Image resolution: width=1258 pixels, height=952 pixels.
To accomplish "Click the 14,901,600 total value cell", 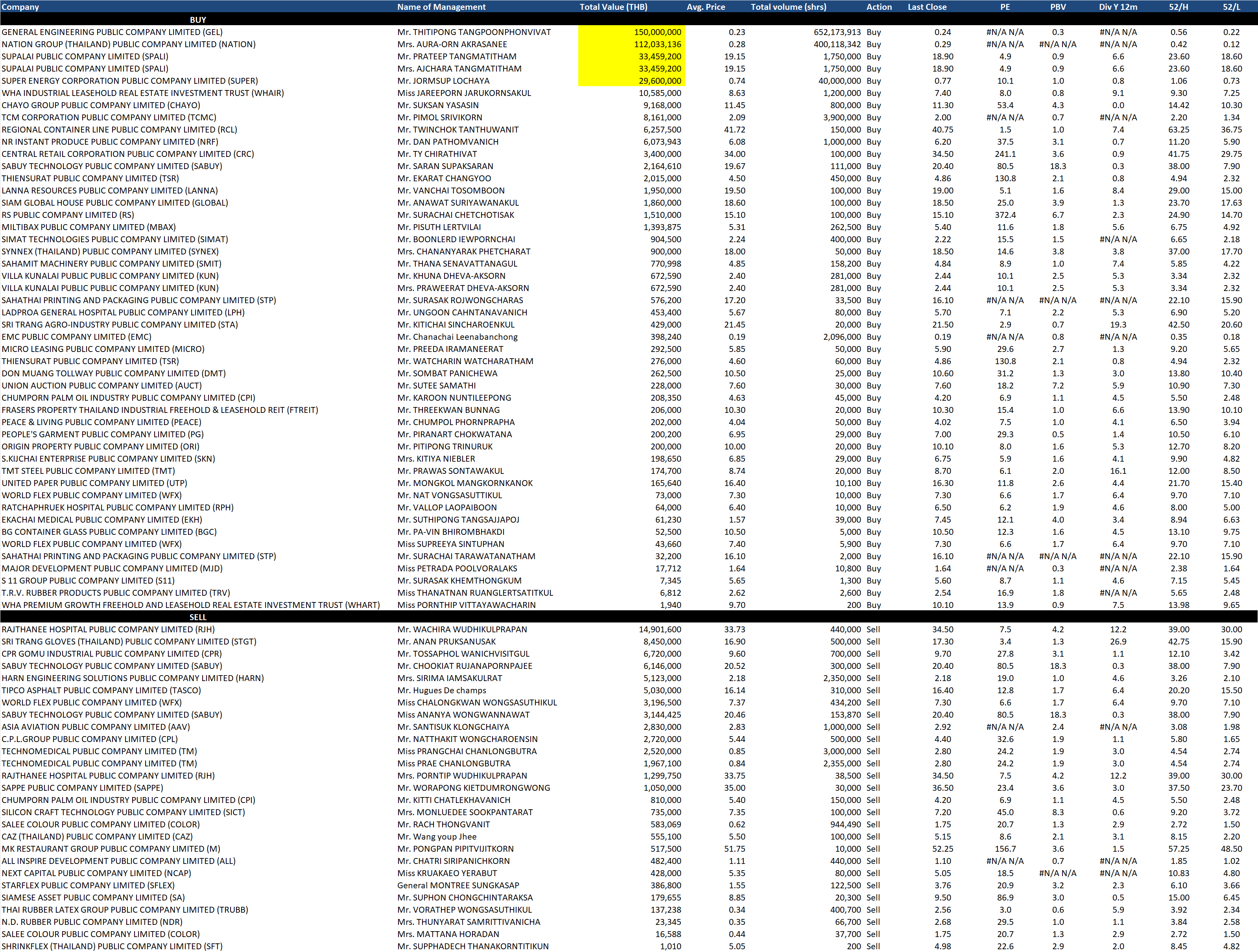I will click(x=660, y=630).
